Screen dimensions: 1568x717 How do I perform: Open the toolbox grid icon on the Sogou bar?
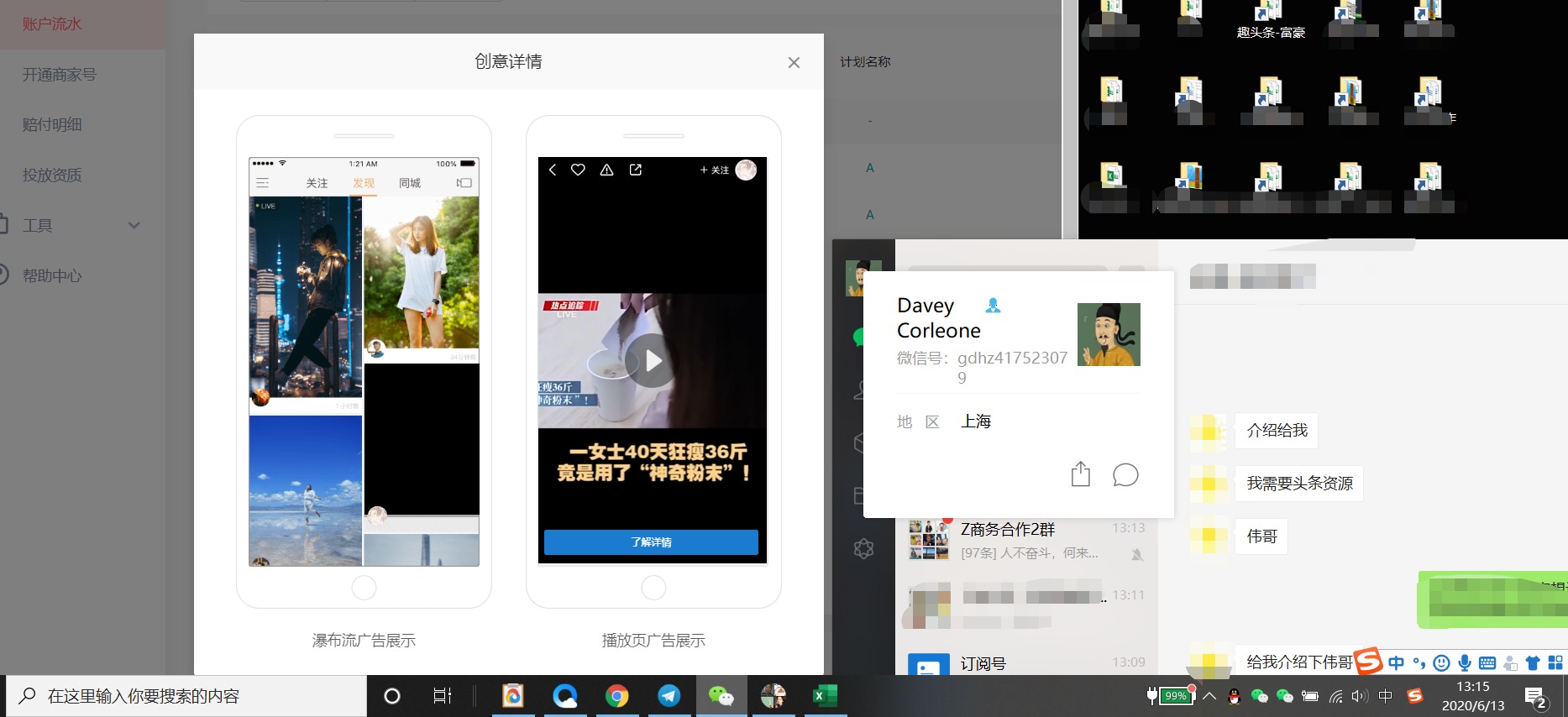pos(1555,663)
